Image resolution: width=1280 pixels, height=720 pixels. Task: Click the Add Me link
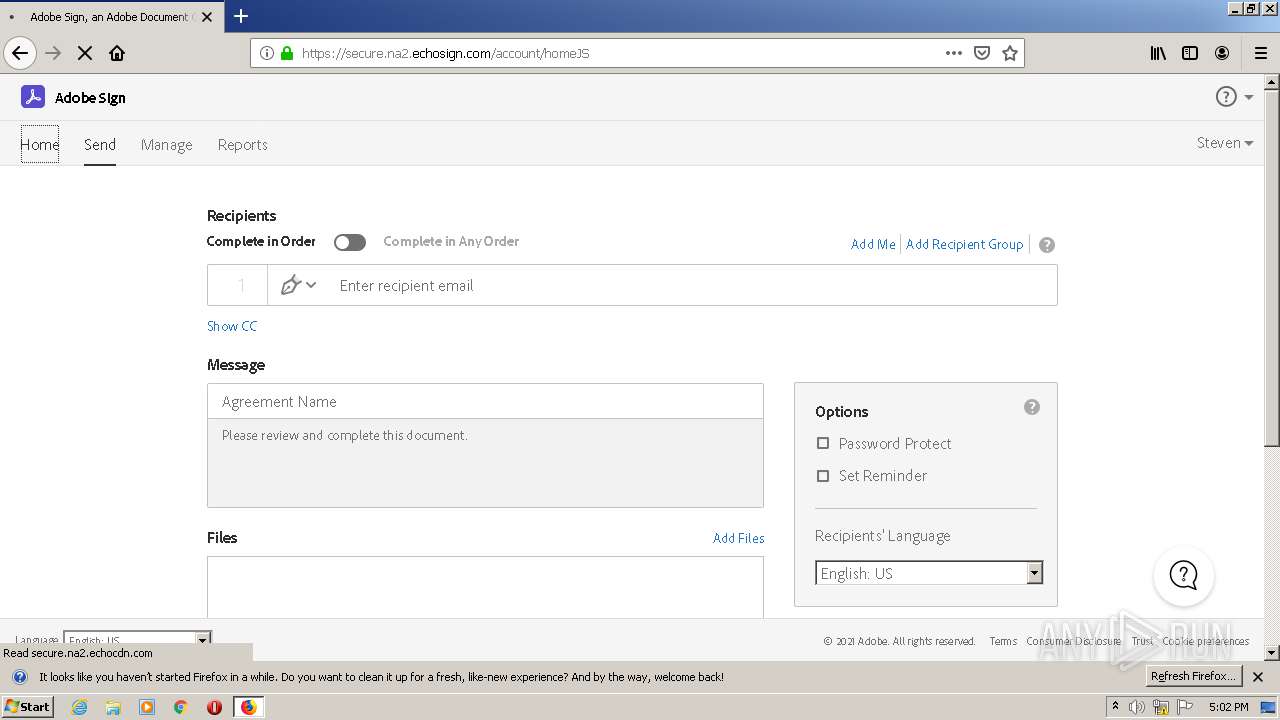[x=873, y=244]
